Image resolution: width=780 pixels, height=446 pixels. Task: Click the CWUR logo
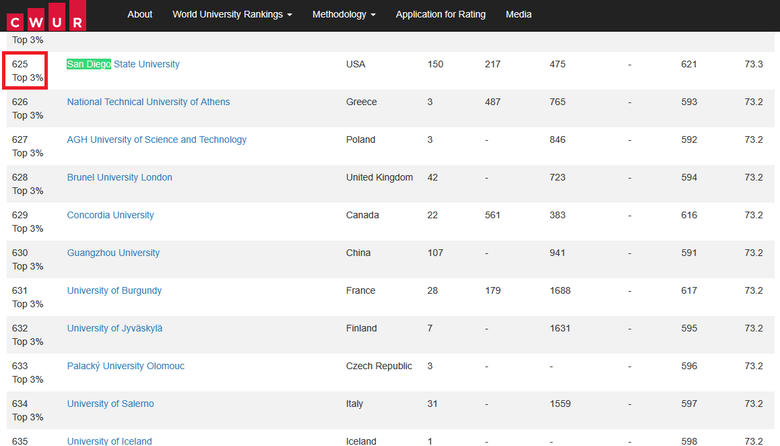[x=46, y=15]
